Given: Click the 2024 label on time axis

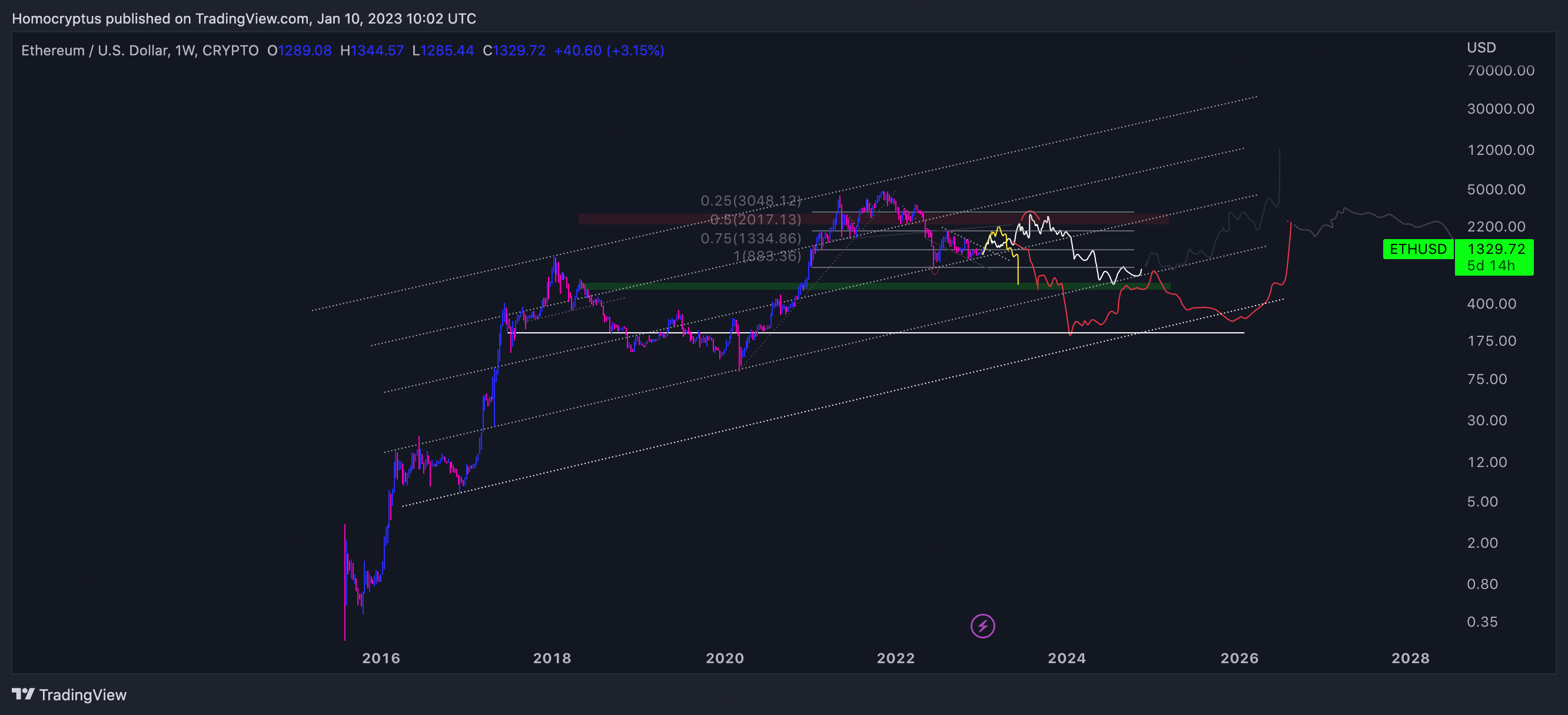Looking at the screenshot, I should tap(1067, 658).
